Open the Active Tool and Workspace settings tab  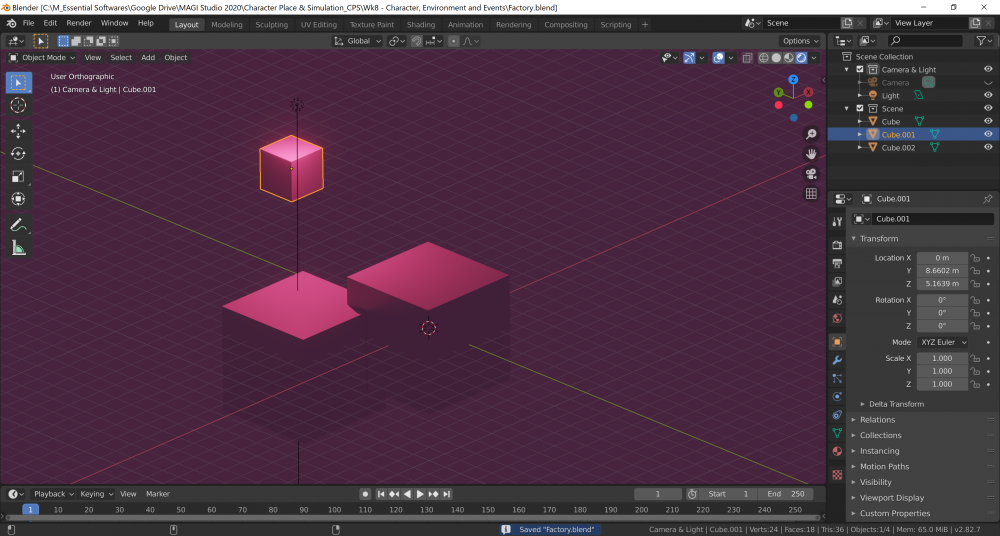click(x=837, y=221)
